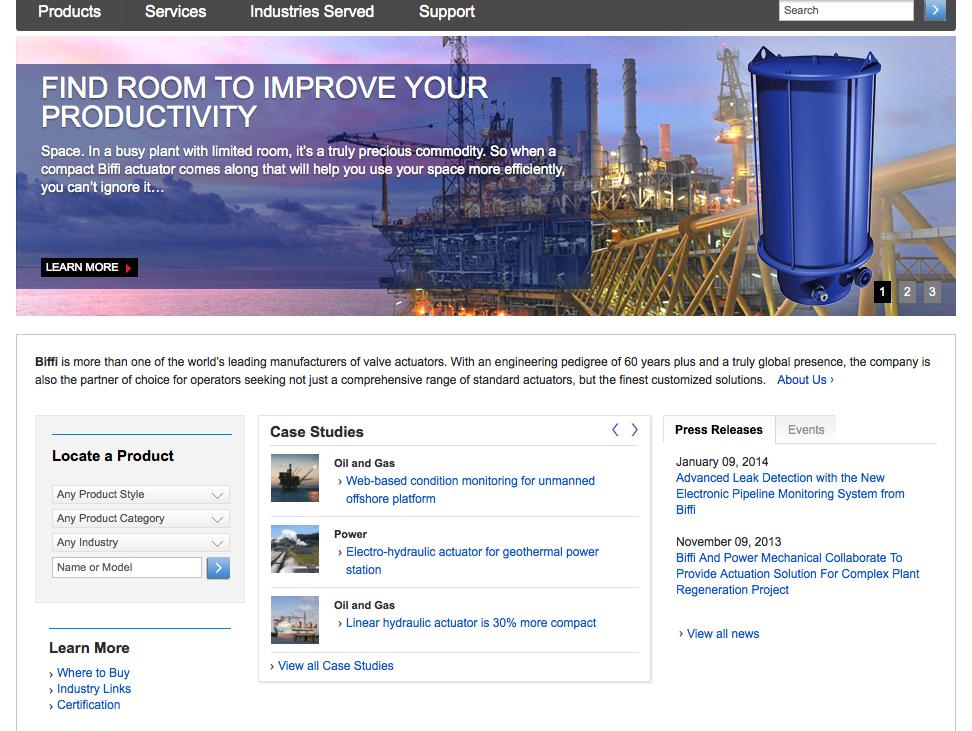Show next case studies with right chevron
972x731 pixels.
point(634,430)
